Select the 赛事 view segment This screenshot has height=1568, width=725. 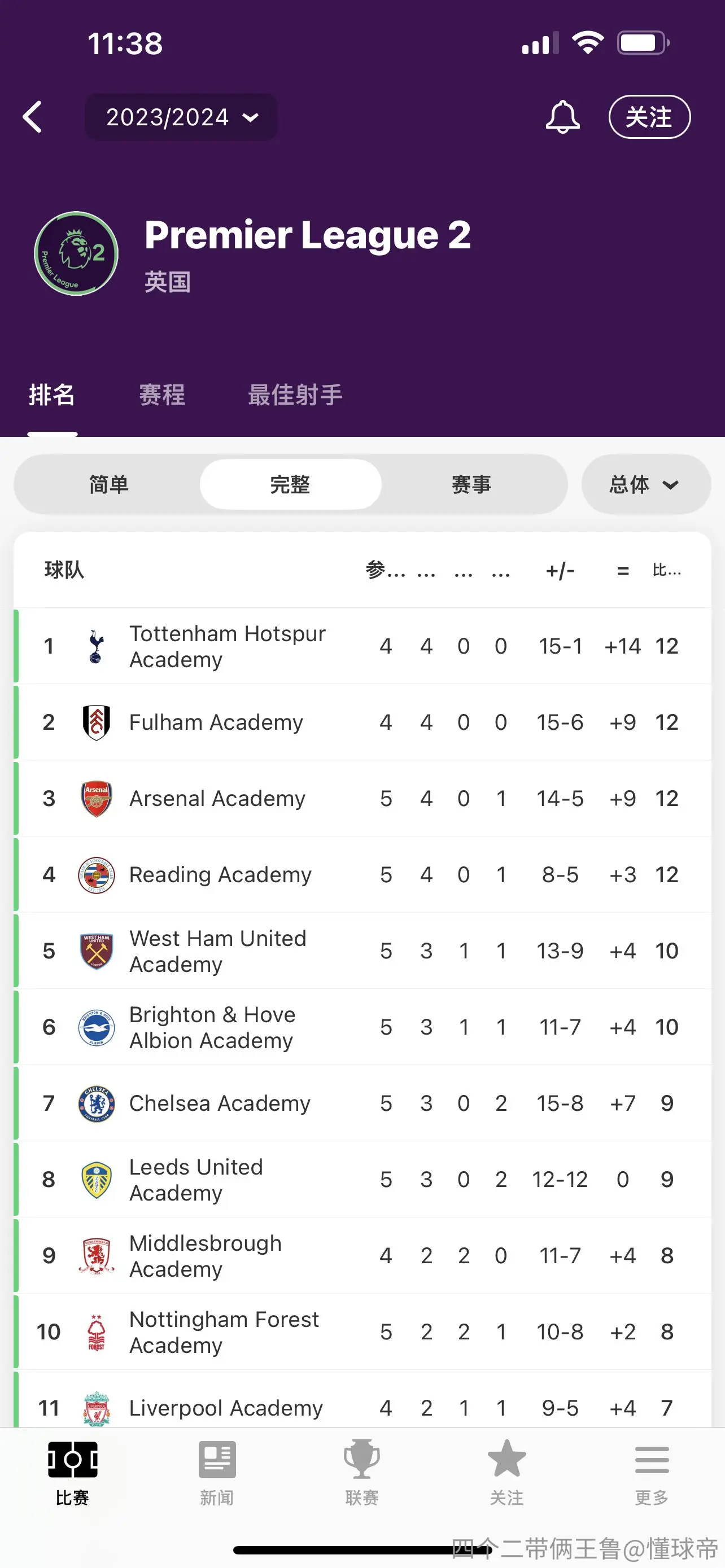471,484
